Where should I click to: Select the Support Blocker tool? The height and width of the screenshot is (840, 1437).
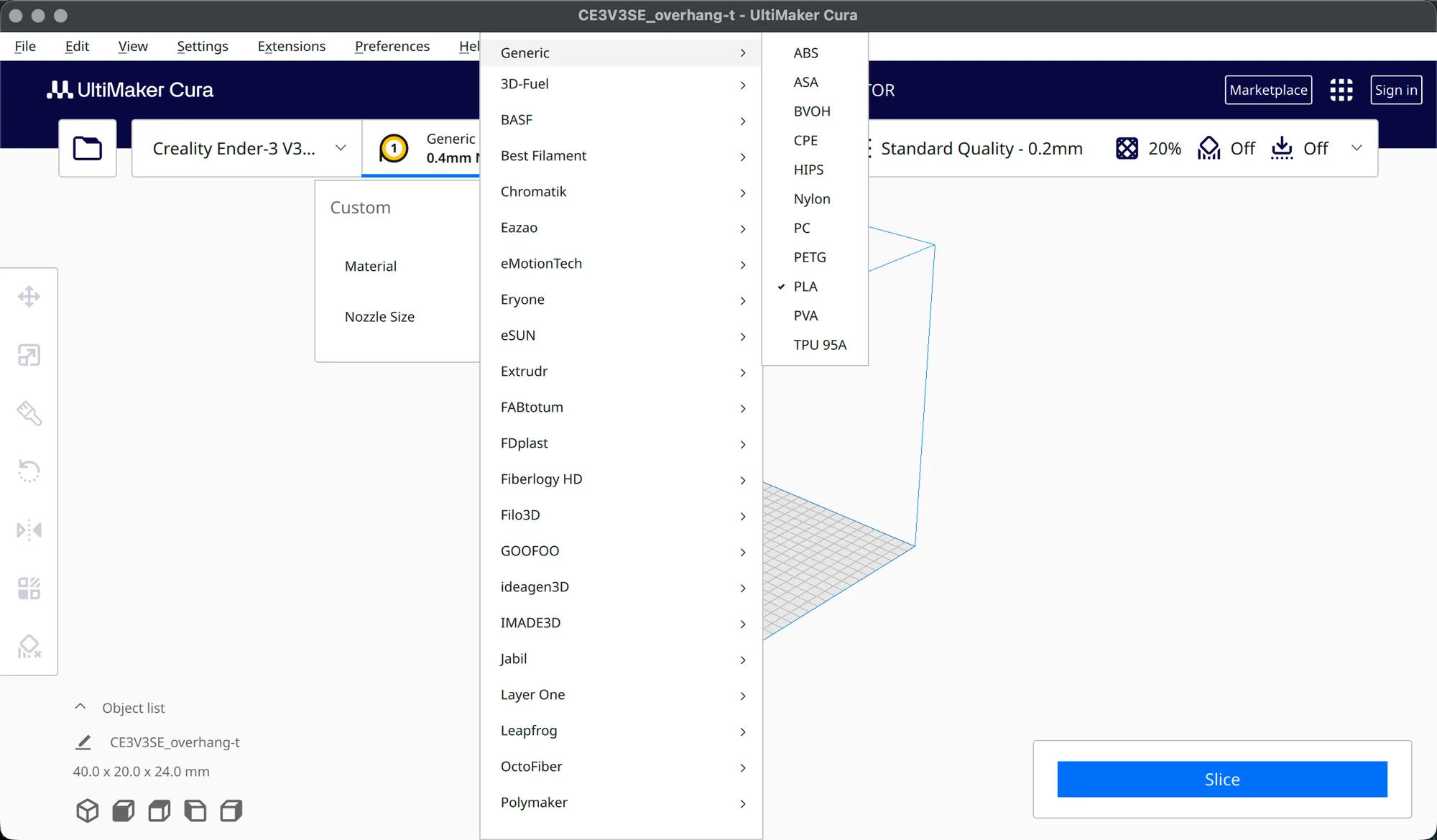click(29, 647)
